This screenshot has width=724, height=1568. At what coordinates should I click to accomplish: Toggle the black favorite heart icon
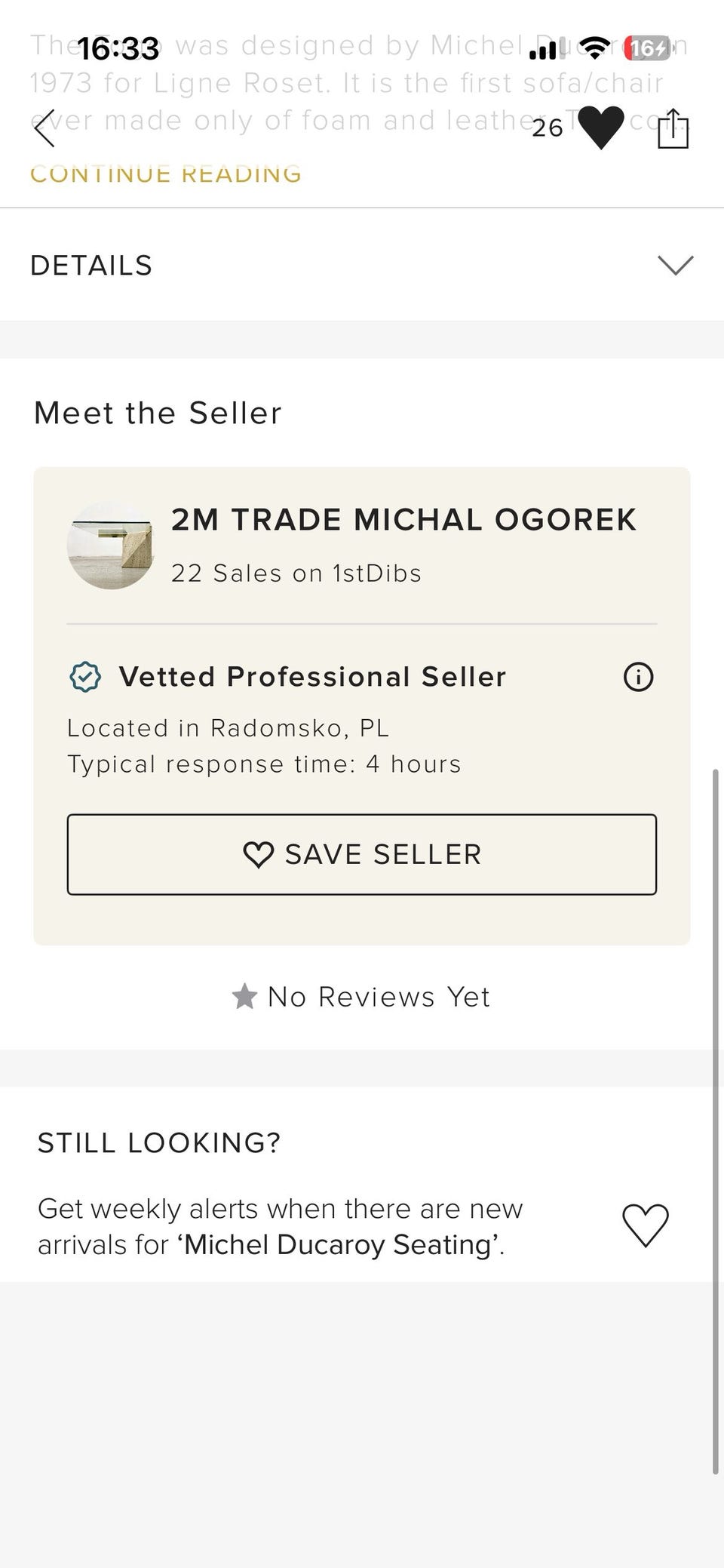601,128
